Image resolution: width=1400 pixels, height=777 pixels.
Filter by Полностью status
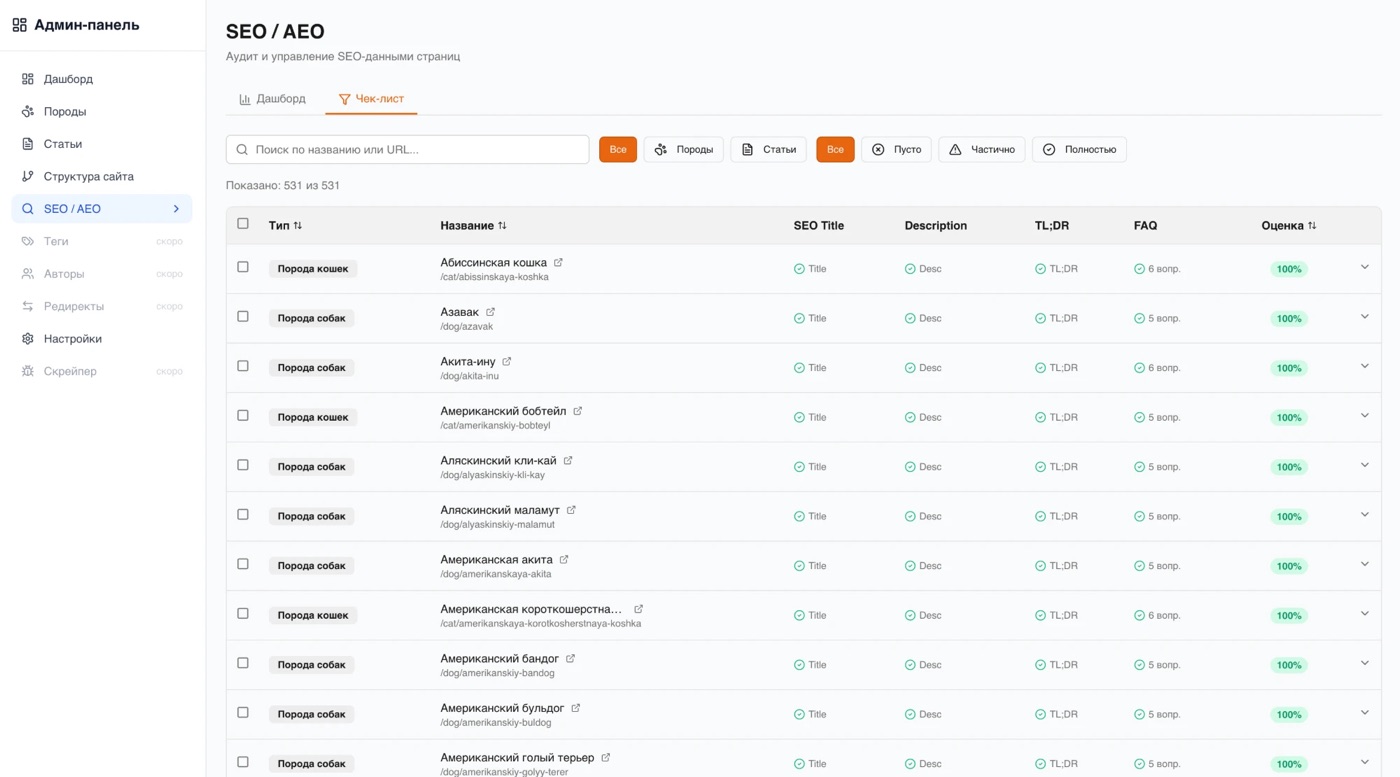1079,150
